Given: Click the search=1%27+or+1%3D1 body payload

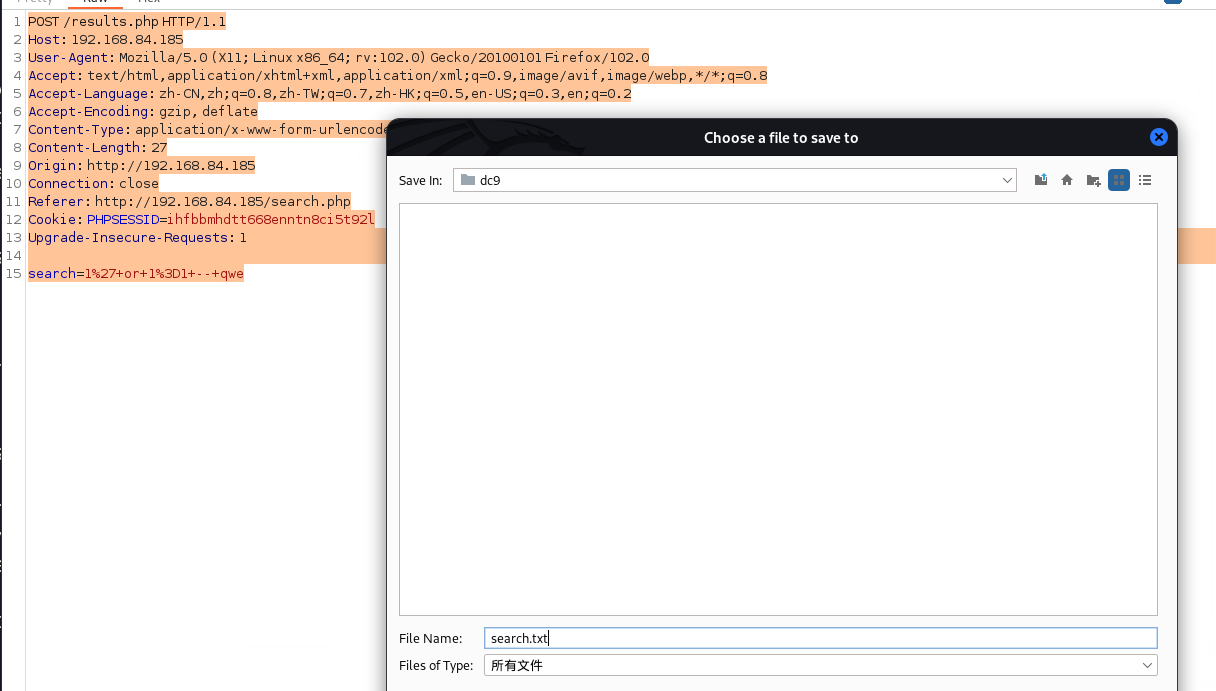Looking at the screenshot, I should (x=136, y=273).
